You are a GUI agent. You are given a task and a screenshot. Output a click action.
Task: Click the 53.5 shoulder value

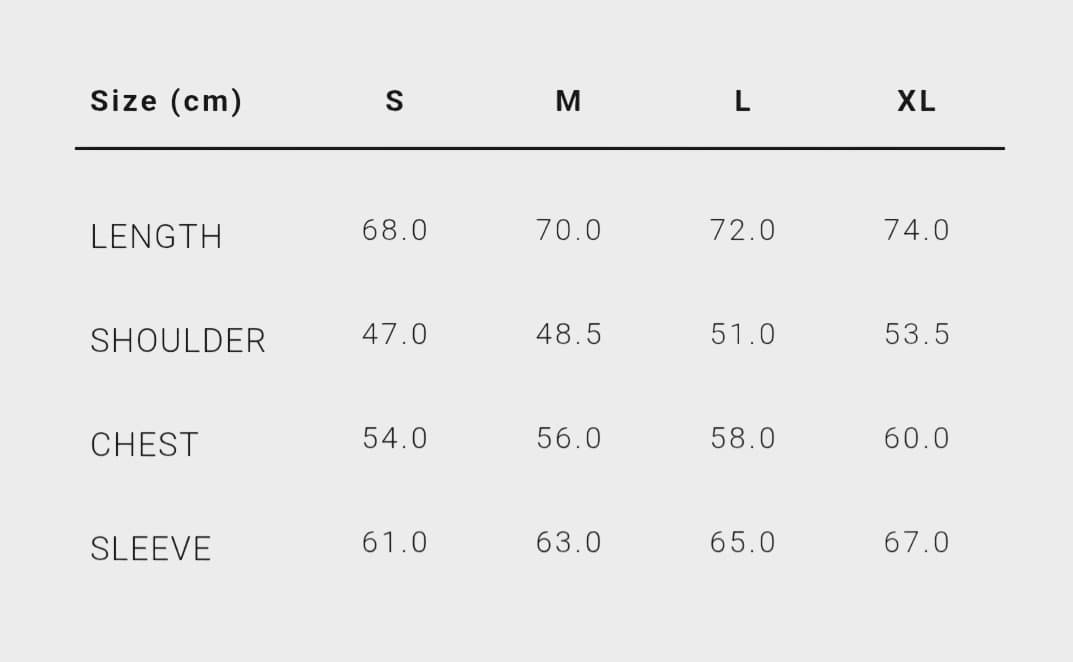pos(917,334)
